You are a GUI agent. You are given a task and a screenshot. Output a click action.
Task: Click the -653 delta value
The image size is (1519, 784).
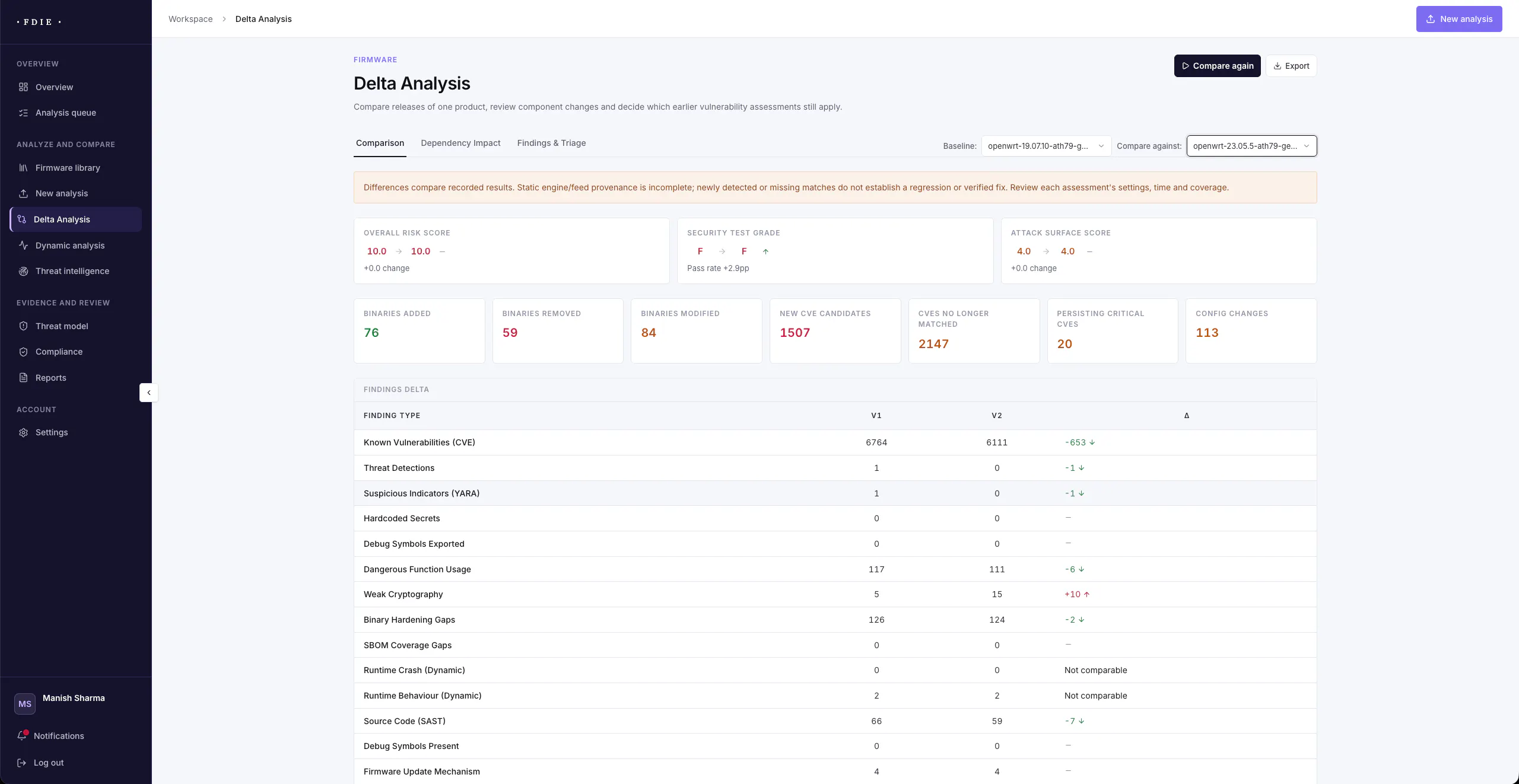1080,442
